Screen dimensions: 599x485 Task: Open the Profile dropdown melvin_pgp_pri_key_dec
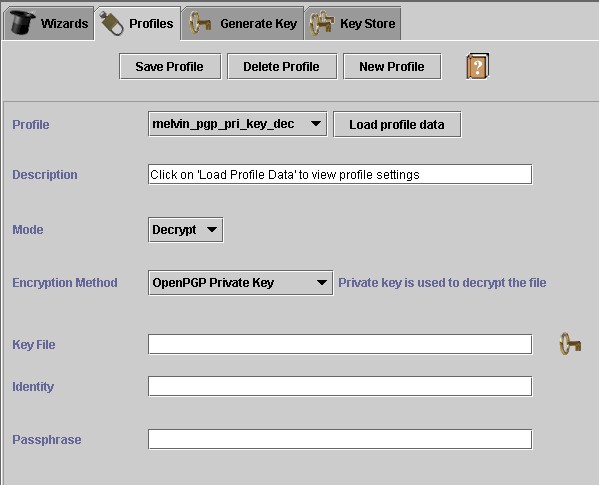[237, 124]
